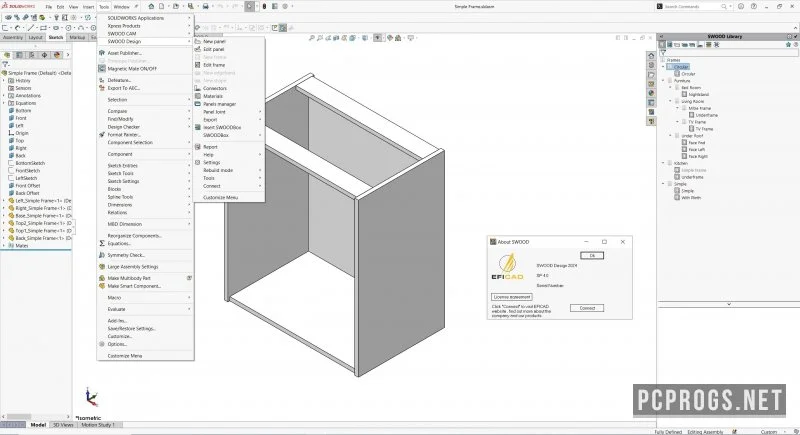The width and height of the screenshot is (800, 435).
Task: Click in the Search Commands field
Action: [x=691, y=7]
